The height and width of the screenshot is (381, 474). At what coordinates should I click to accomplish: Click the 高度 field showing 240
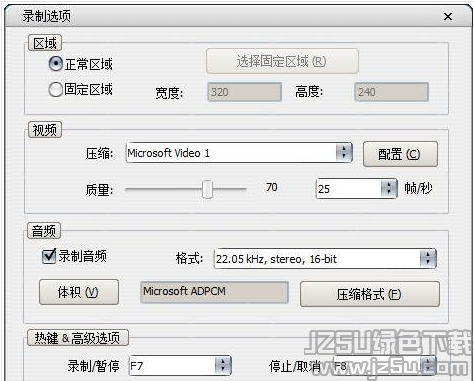[391, 92]
